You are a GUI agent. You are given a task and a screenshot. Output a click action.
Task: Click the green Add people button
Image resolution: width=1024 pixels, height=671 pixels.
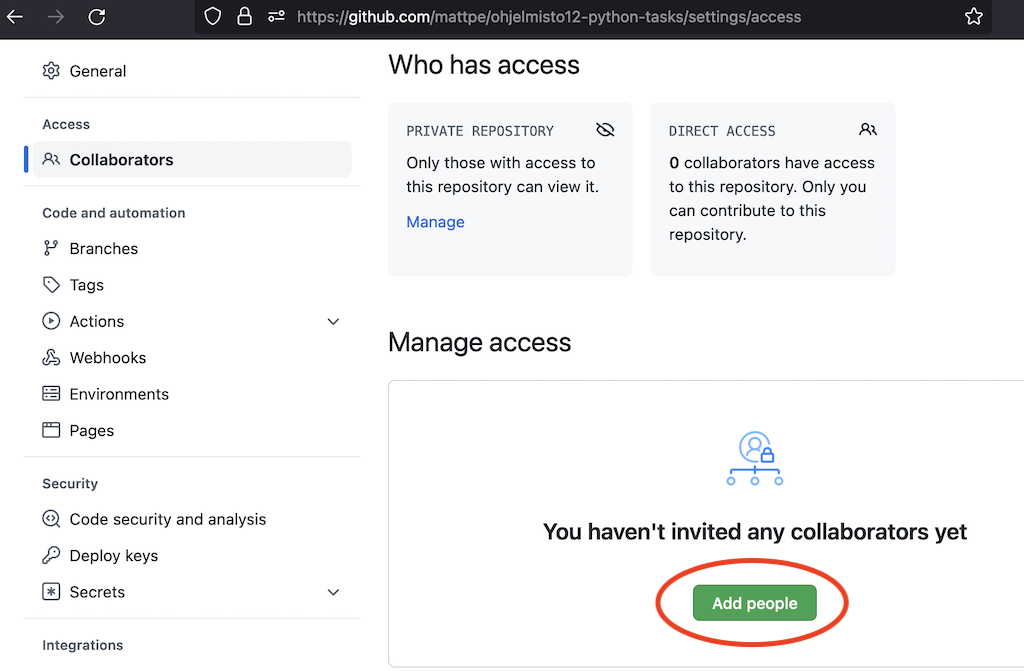(x=754, y=603)
